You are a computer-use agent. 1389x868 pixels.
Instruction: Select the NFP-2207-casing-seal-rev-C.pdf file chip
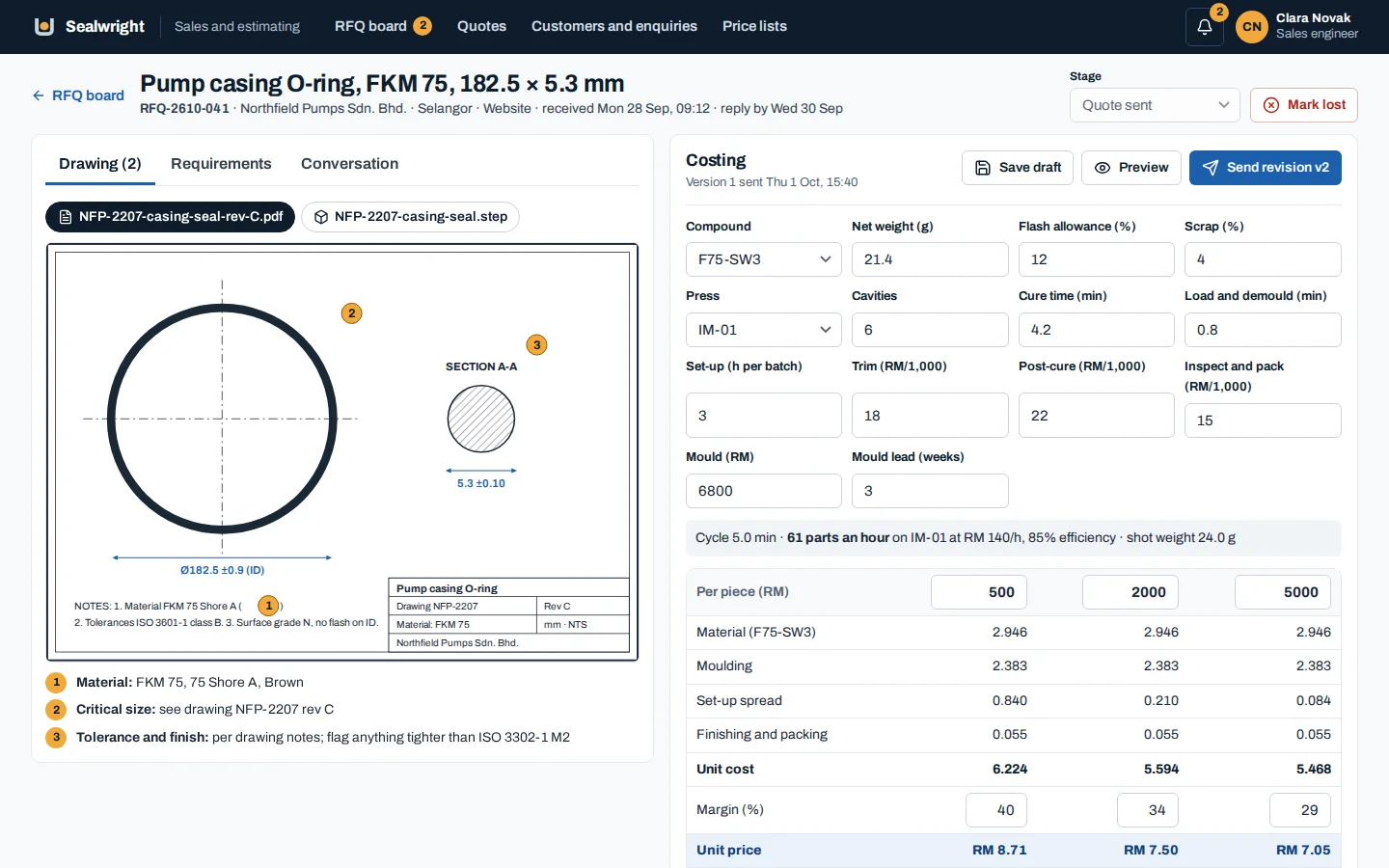pyautogui.click(x=170, y=217)
